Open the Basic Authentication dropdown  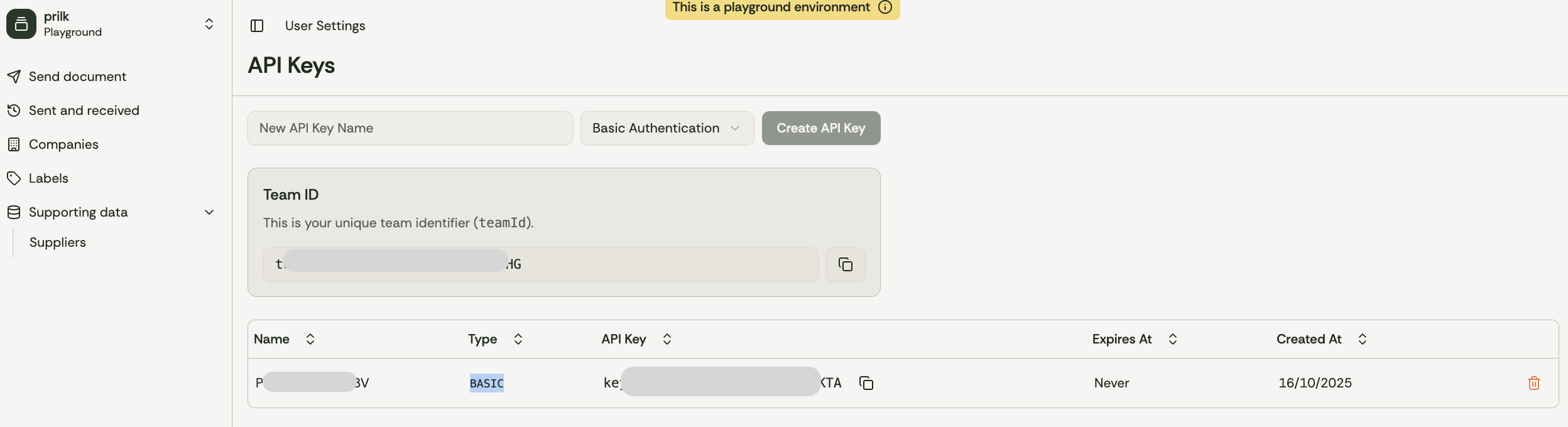point(667,128)
